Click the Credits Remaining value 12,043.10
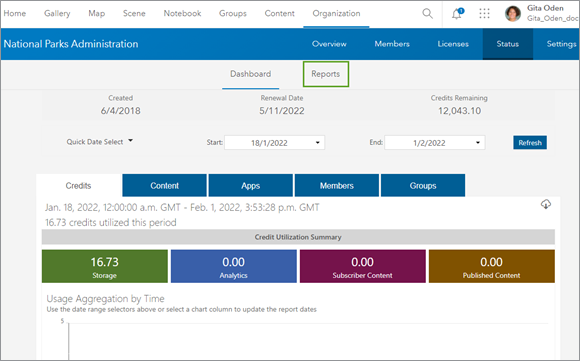The image size is (580, 361). tap(459, 111)
